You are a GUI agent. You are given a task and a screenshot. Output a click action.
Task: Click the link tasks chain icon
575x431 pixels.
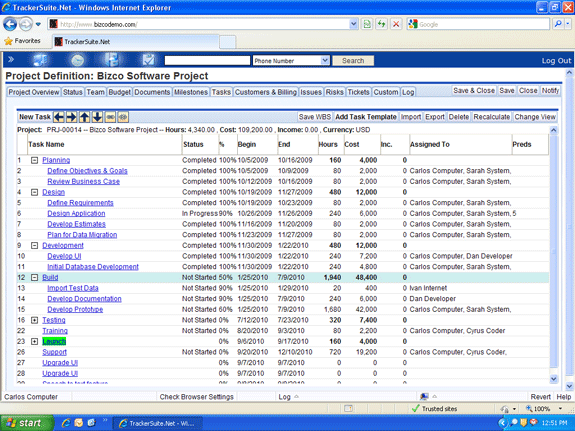coord(110,117)
